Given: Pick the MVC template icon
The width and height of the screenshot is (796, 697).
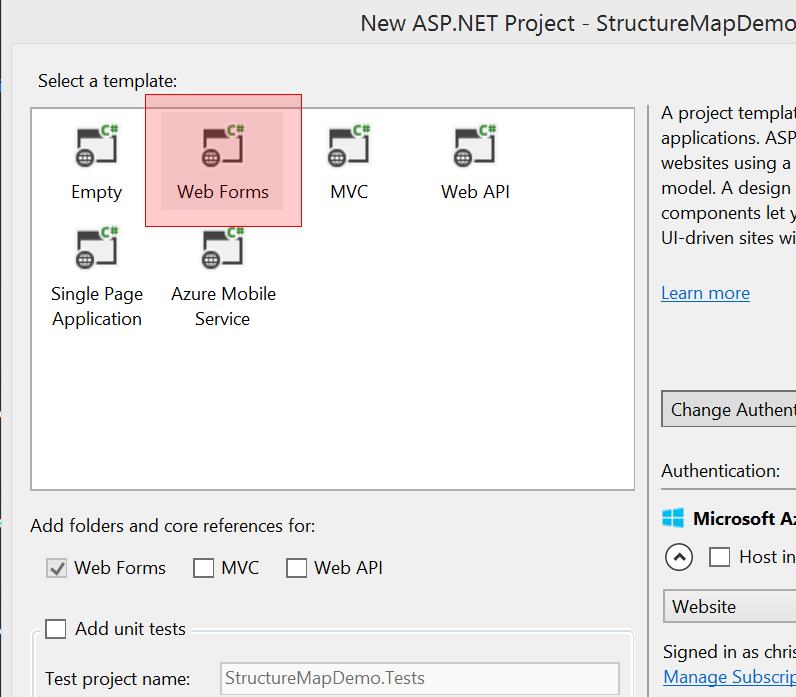Looking at the screenshot, I should [x=349, y=145].
